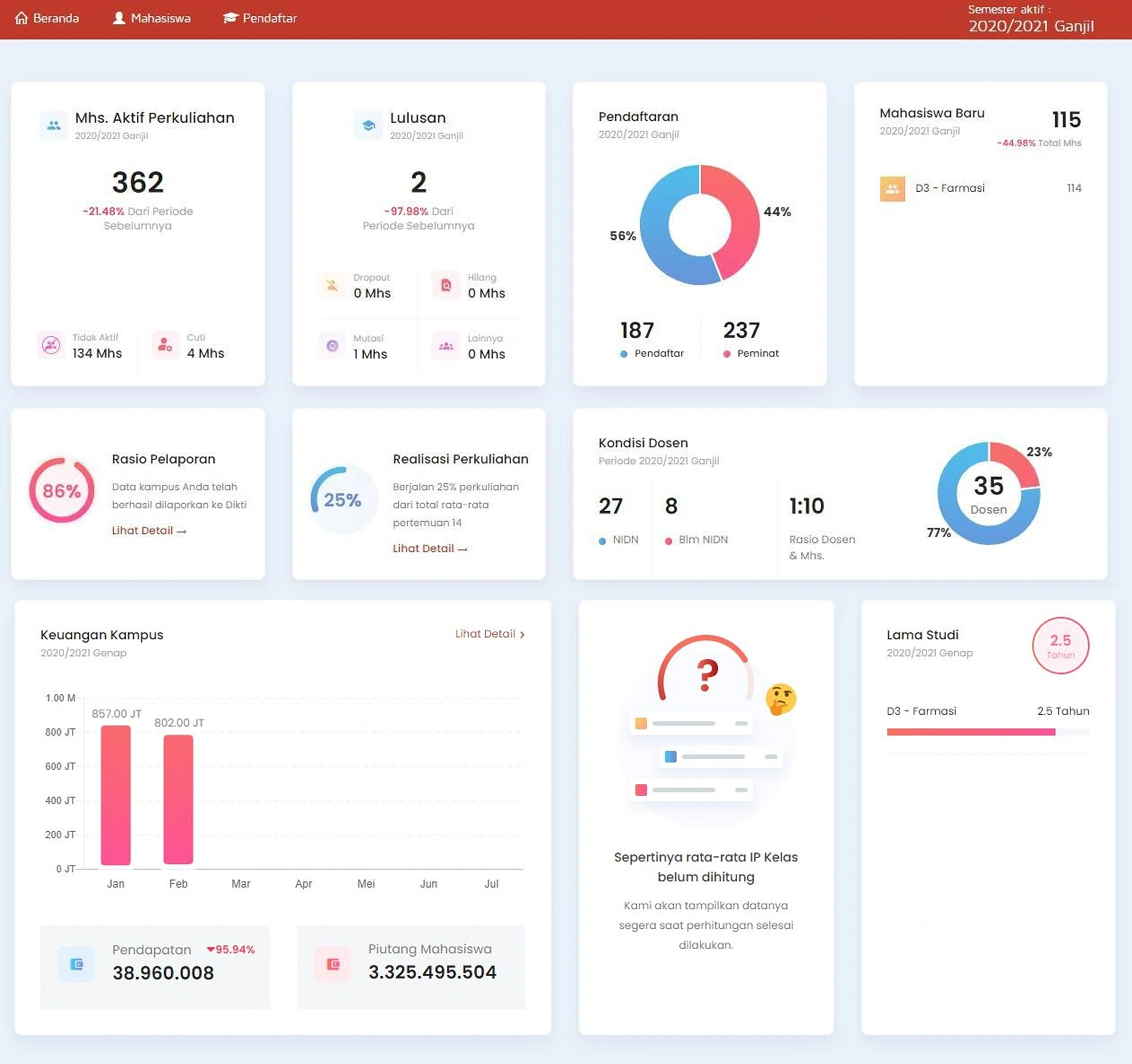Click the Hilang search icon
Viewport: 1132px width, 1064px height.
pyautogui.click(x=446, y=285)
